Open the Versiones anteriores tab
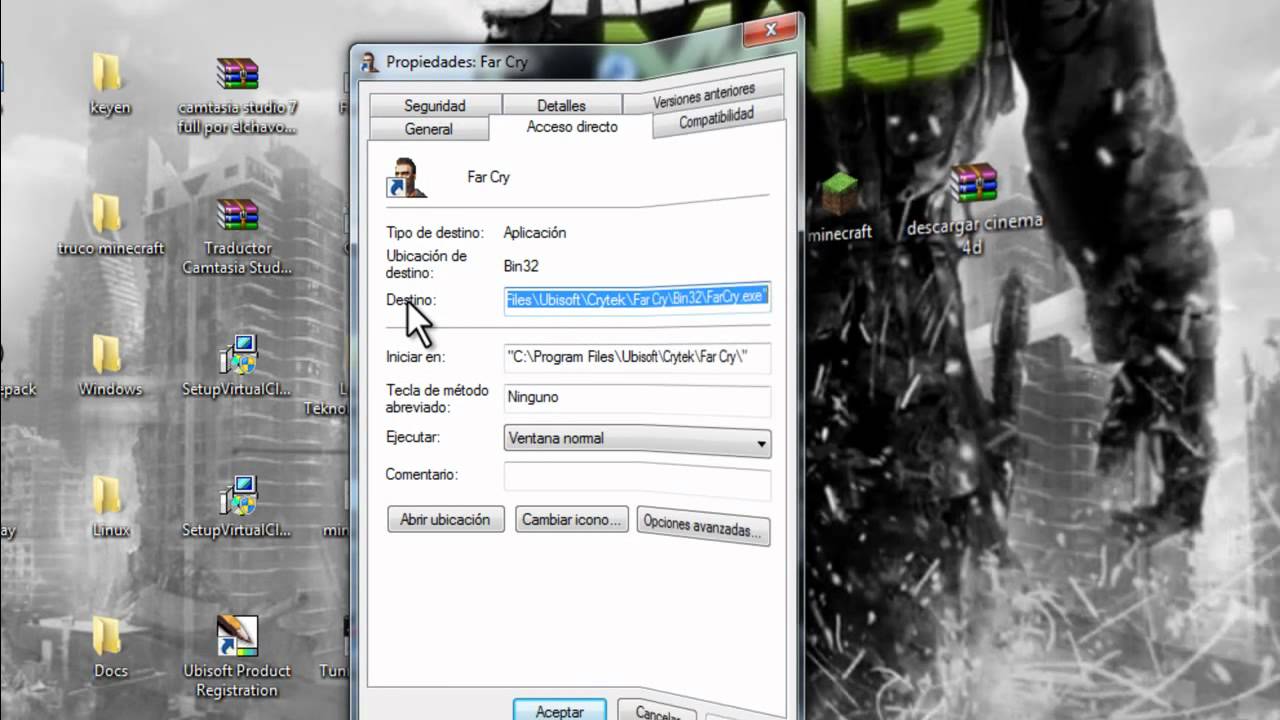The image size is (1280, 720). tap(704, 97)
